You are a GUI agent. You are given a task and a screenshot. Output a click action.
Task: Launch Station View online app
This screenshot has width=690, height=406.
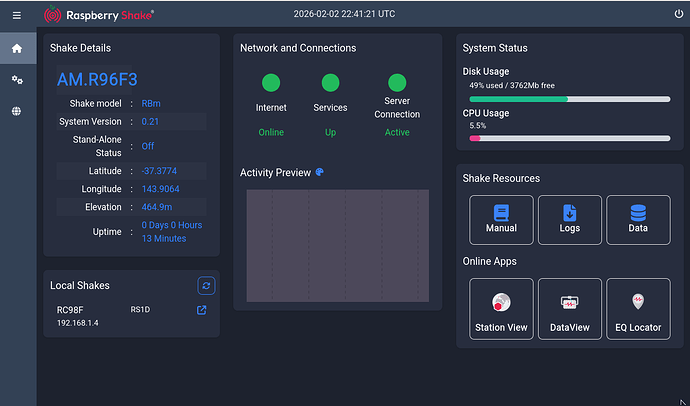(501, 309)
